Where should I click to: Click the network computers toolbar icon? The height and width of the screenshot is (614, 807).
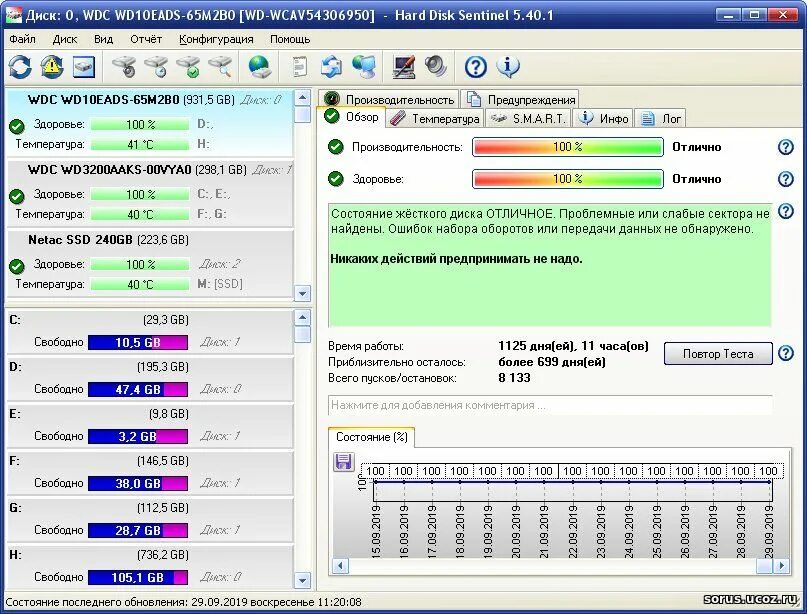point(364,67)
